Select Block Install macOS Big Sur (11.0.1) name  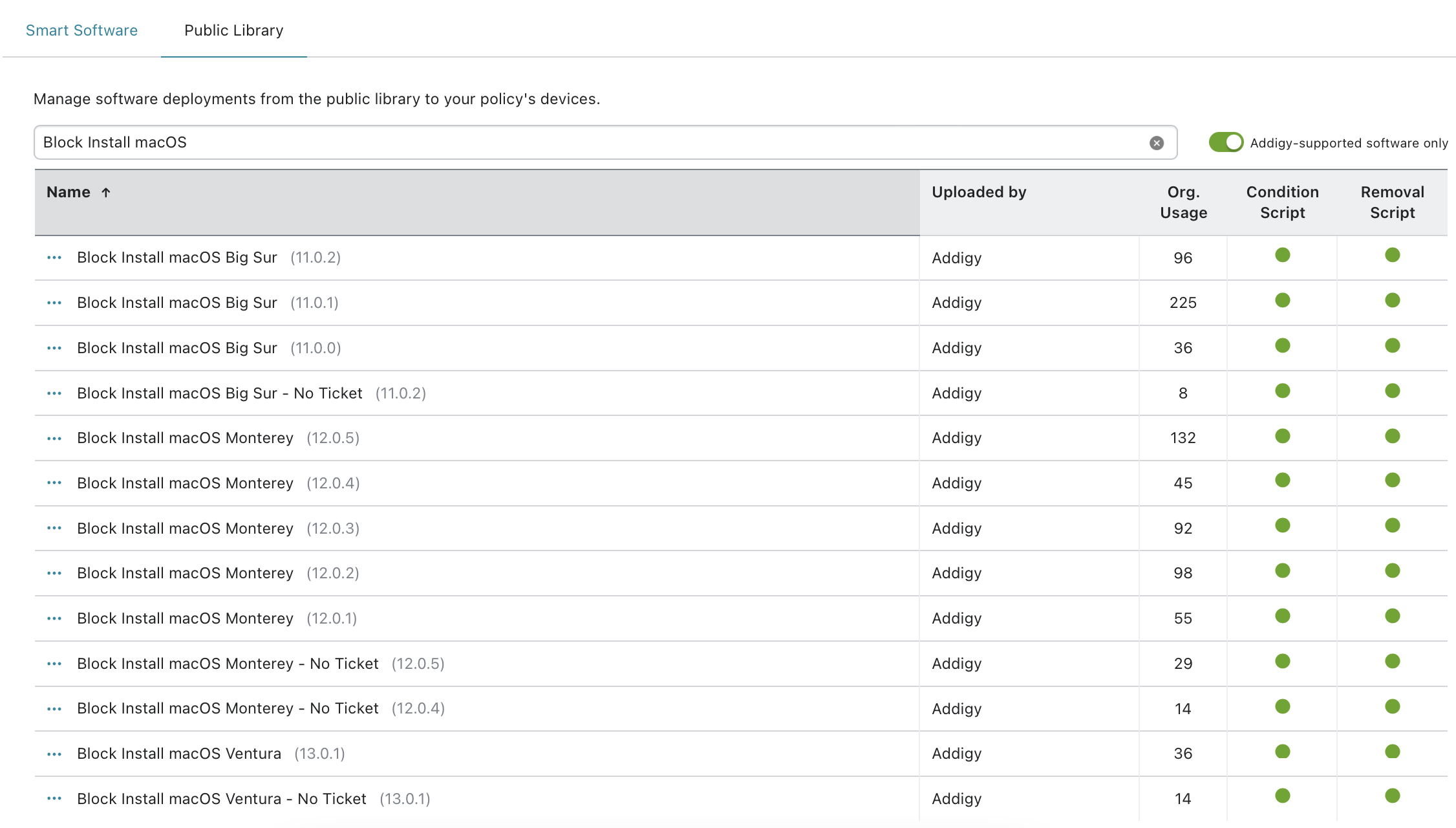click(x=177, y=303)
